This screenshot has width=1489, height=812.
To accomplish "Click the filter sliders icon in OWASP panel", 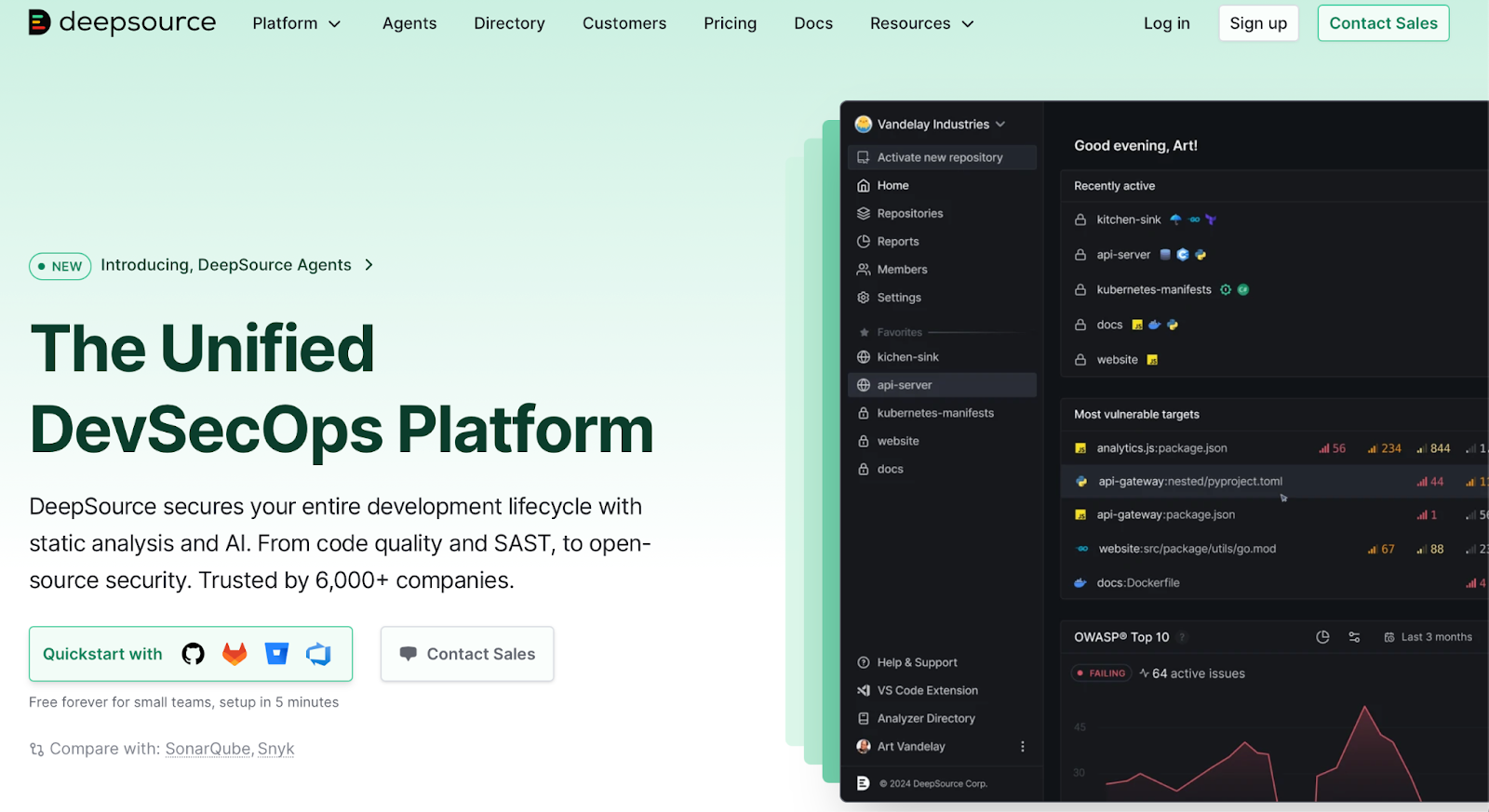I will (x=1354, y=637).
